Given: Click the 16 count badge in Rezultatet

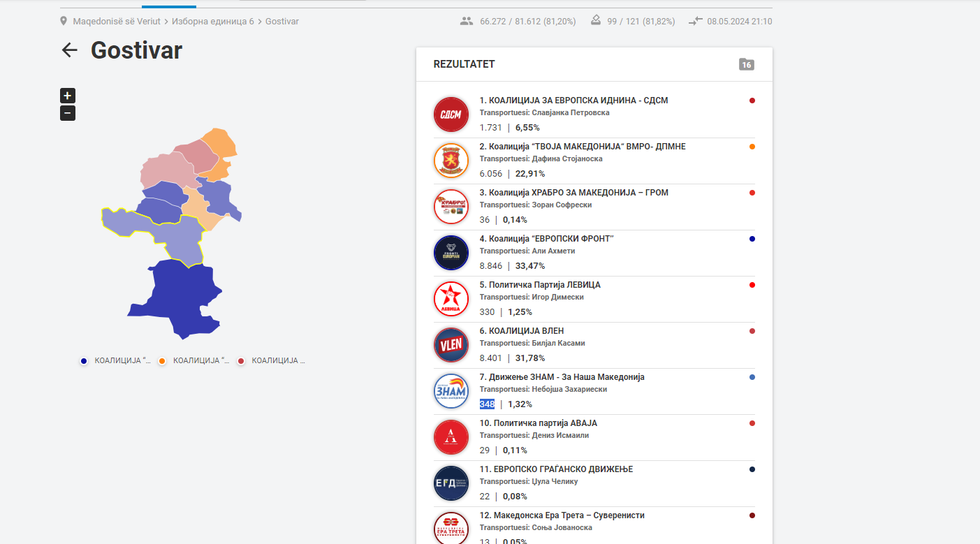Looking at the screenshot, I should 746,65.
